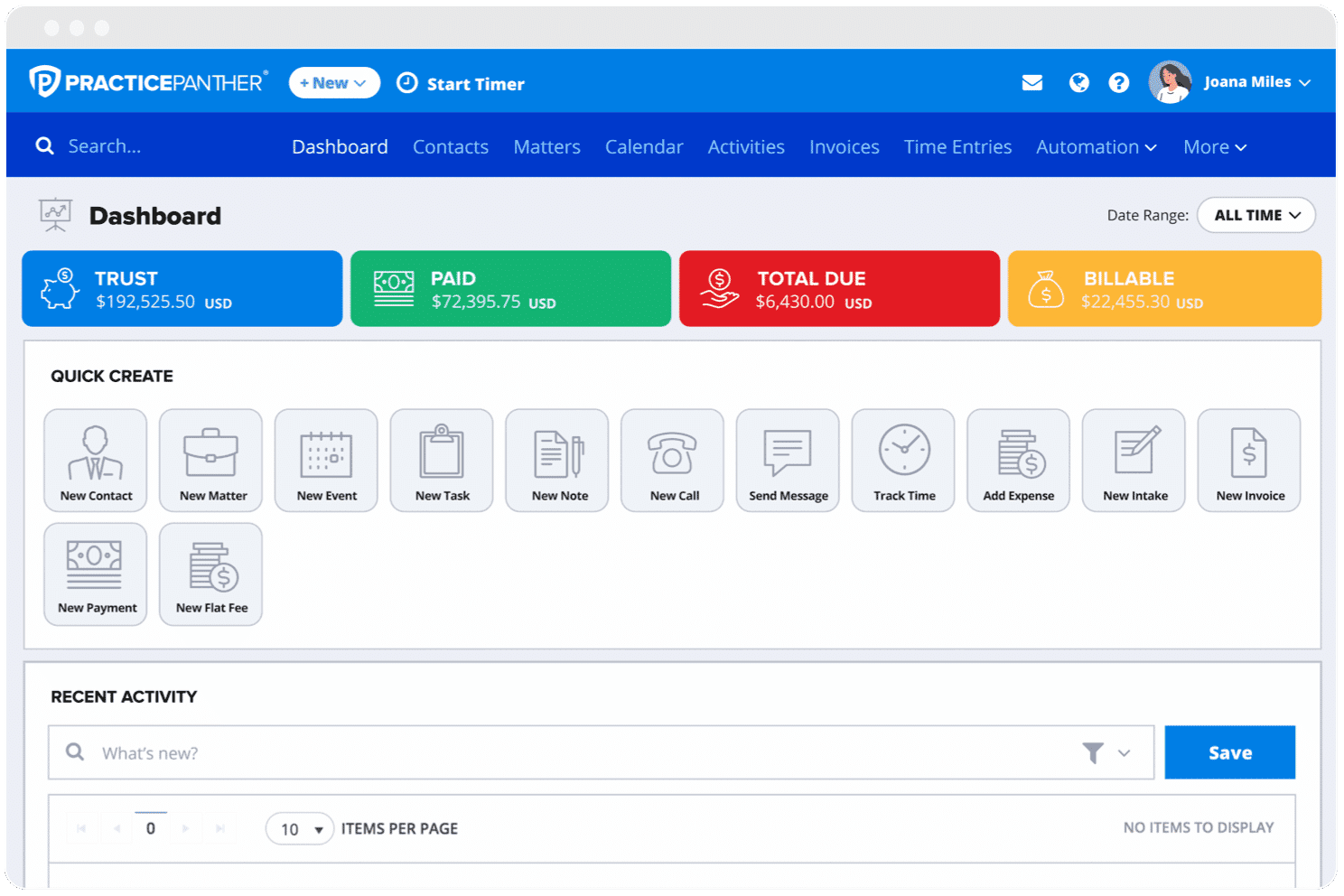Open Quick Create New Contact
The image size is (1344, 896).
95,460
